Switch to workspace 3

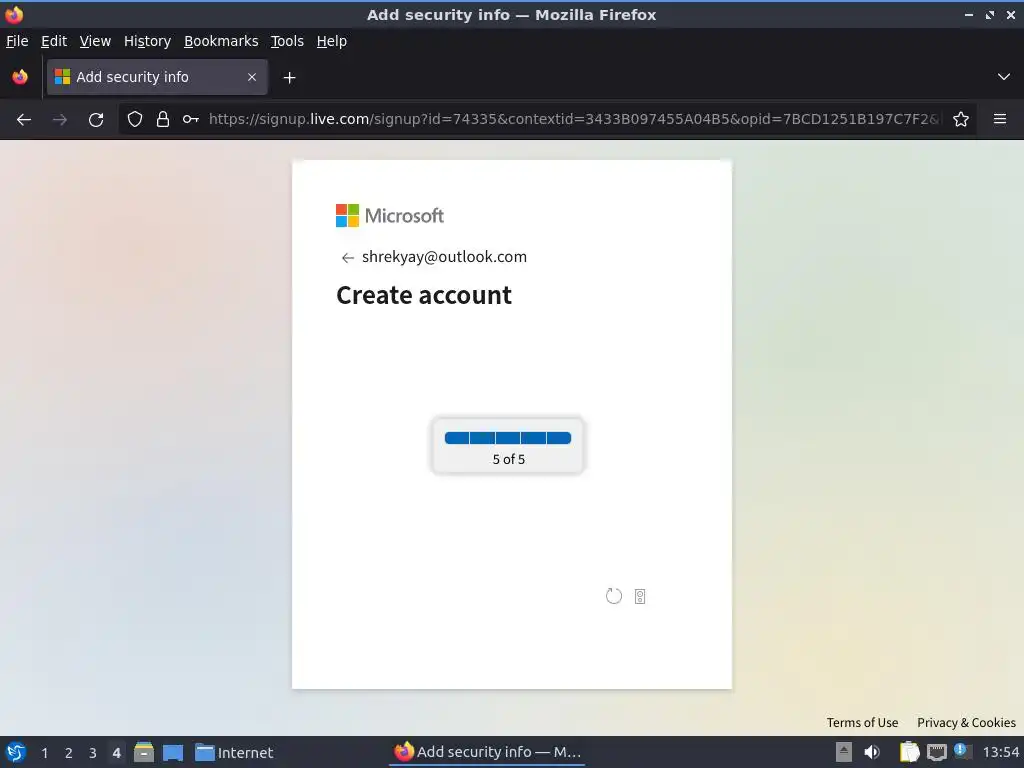point(93,753)
